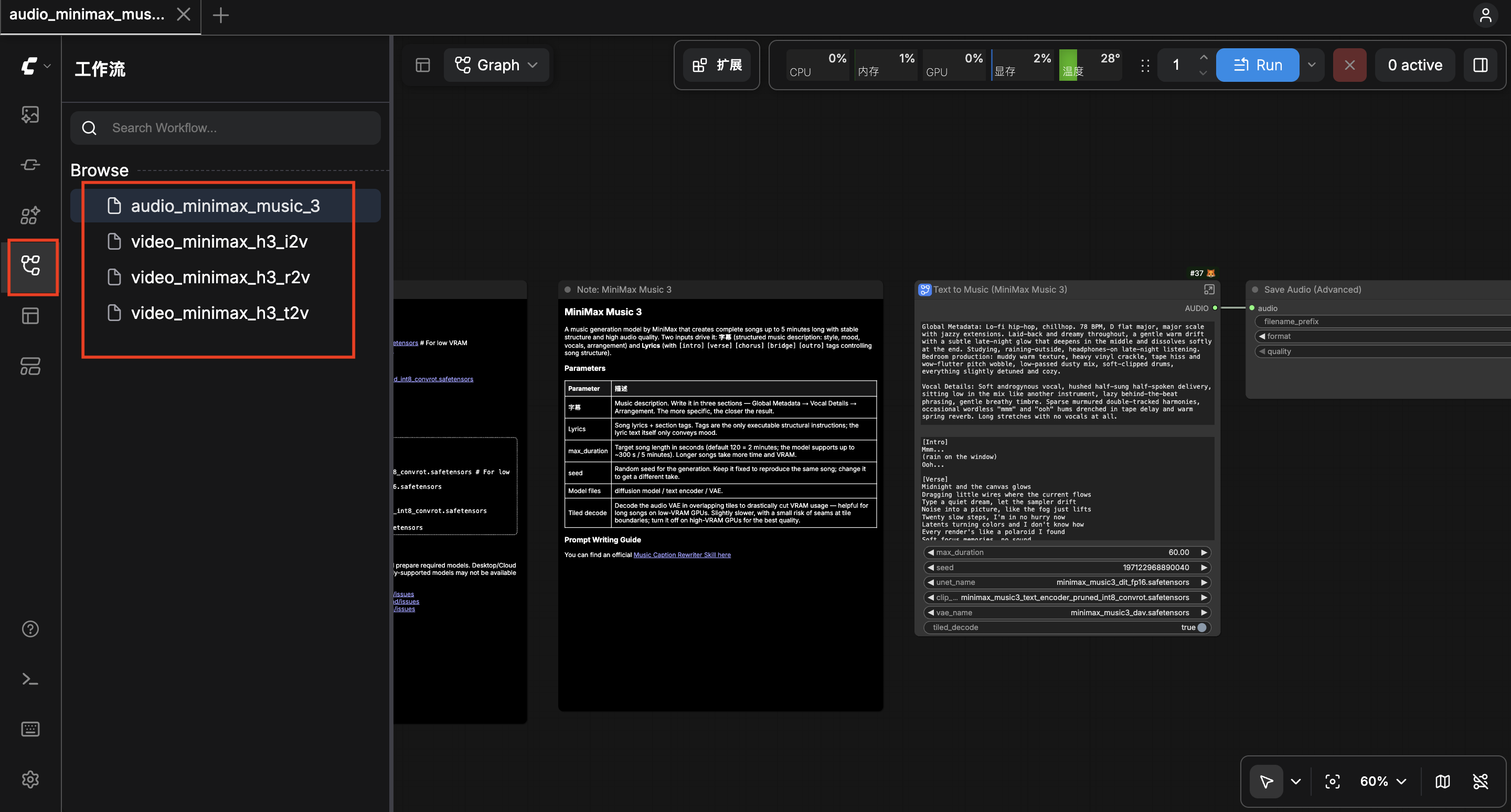Open the 60% zoom dropdown

click(x=1382, y=781)
